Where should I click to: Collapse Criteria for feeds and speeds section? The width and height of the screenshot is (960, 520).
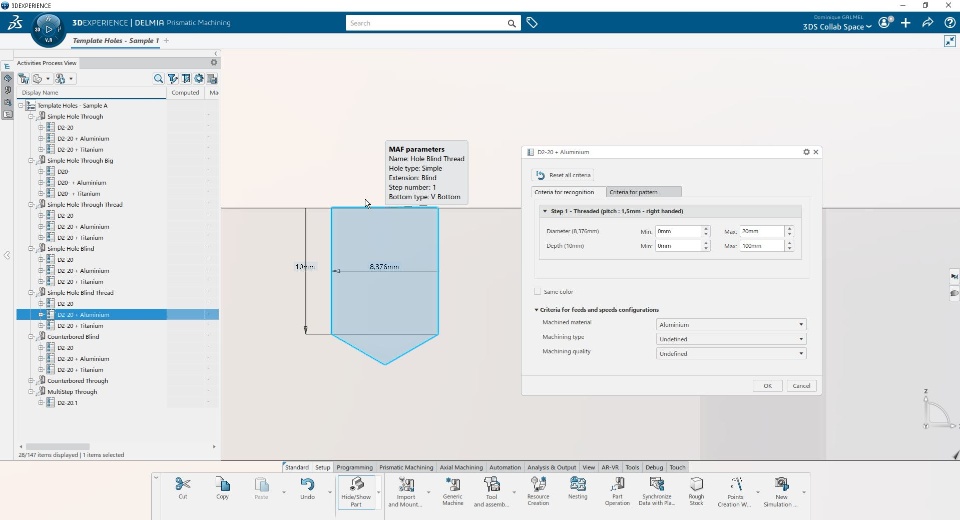[x=536, y=310]
